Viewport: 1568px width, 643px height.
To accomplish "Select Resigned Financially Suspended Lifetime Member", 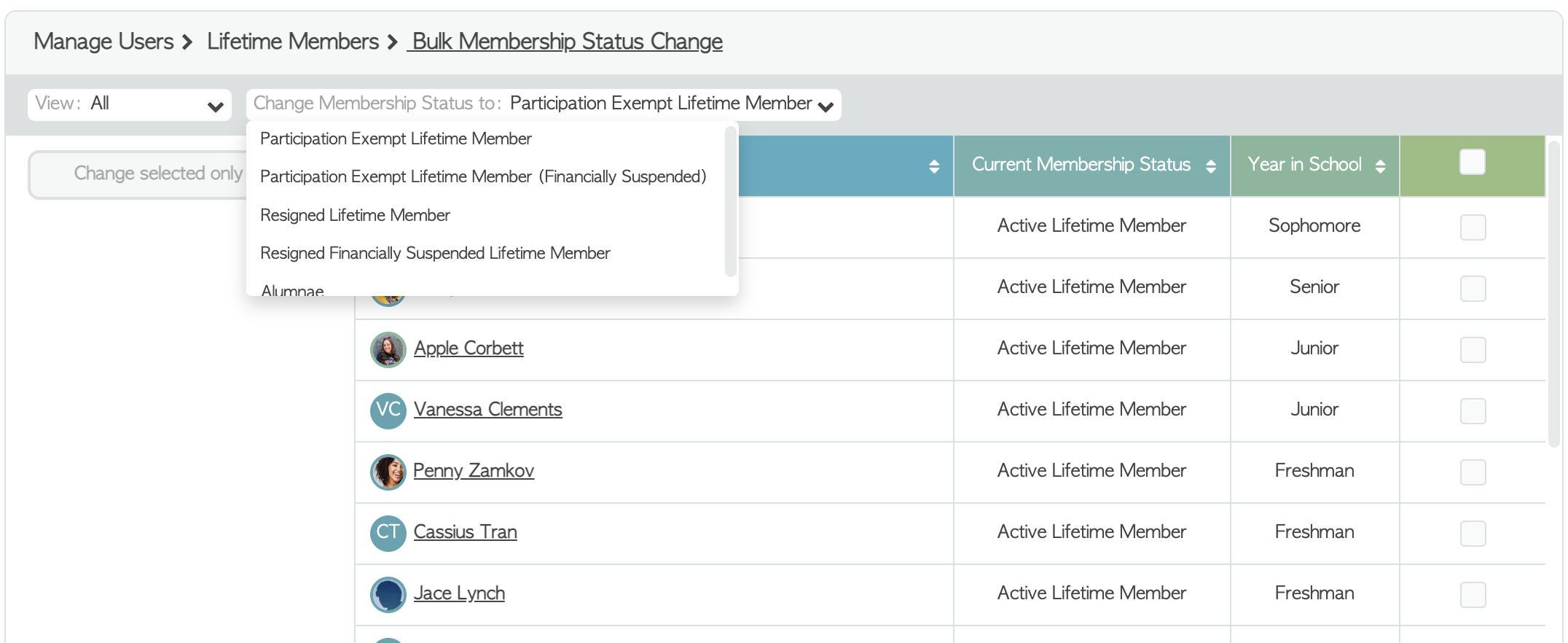I will [x=435, y=253].
